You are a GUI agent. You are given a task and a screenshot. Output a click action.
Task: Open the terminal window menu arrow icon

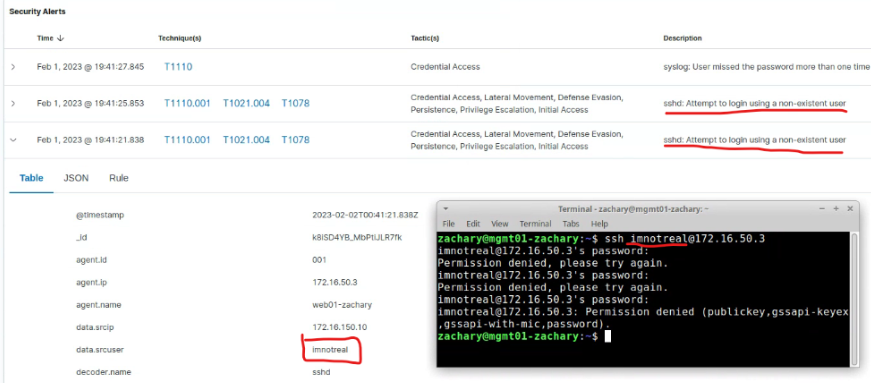click(x=445, y=208)
